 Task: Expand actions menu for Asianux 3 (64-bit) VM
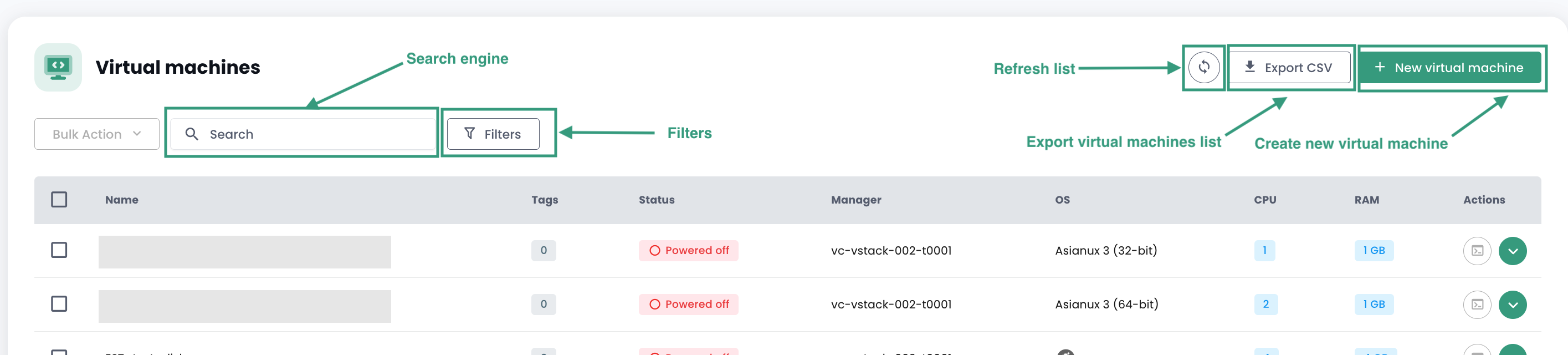(1512, 305)
